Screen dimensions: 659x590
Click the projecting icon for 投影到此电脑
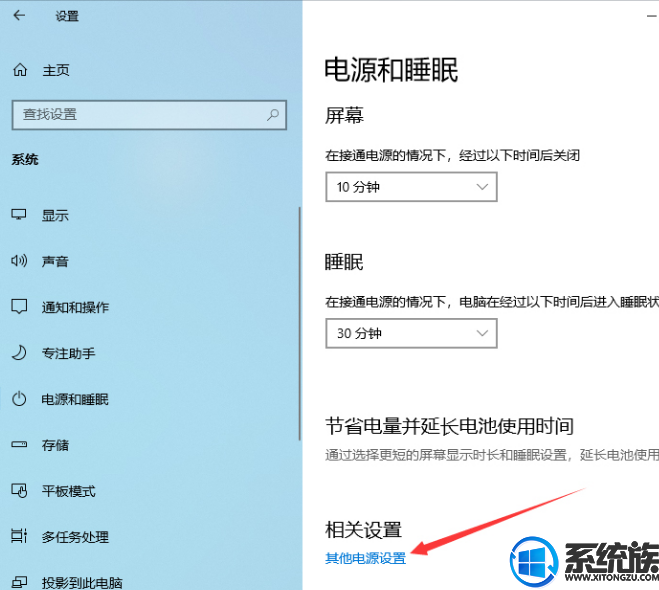pos(19,582)
